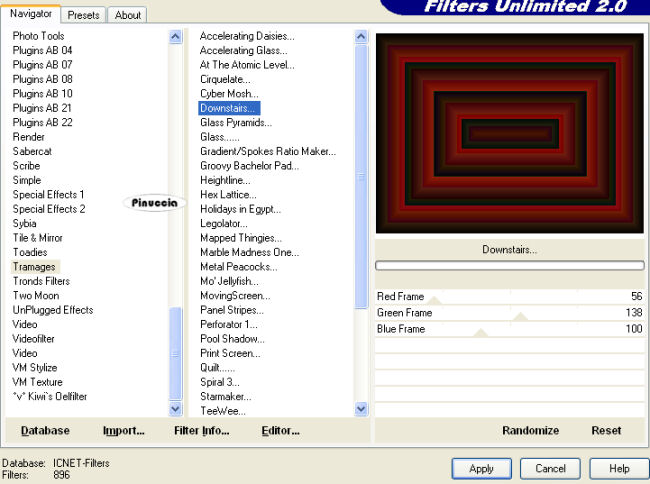Select Plugins AB 21 category
The image size is (650, 484).
coord(42,108)
